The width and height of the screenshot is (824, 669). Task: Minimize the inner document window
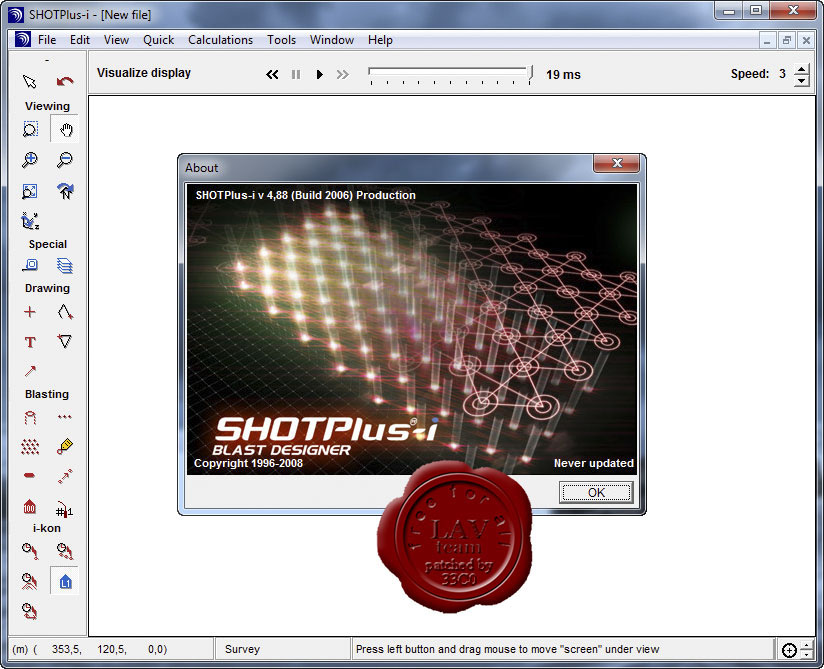click(767, 40)
